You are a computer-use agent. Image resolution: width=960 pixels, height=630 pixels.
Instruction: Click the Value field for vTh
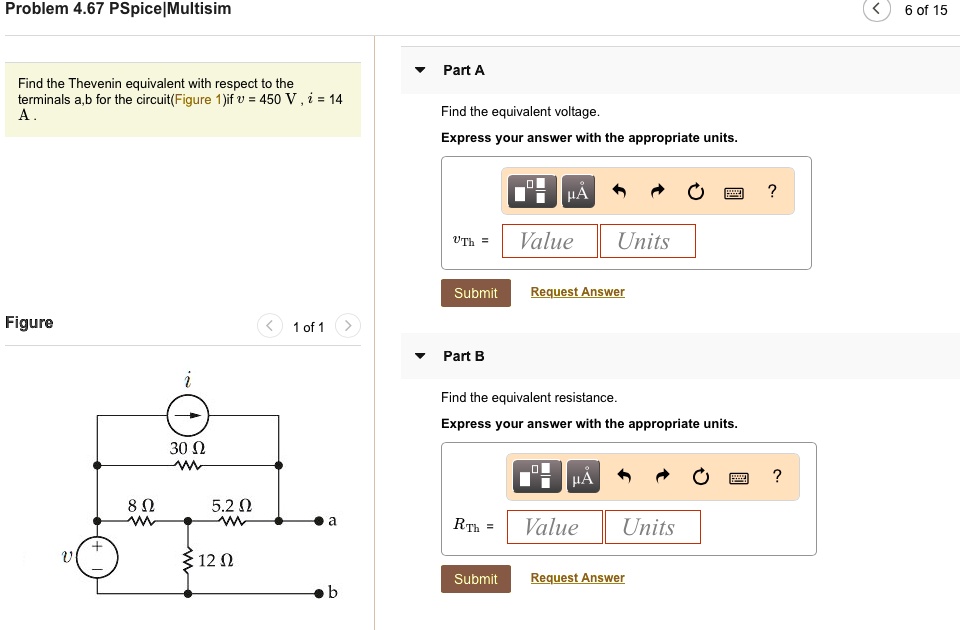click(x=549, y=240)
